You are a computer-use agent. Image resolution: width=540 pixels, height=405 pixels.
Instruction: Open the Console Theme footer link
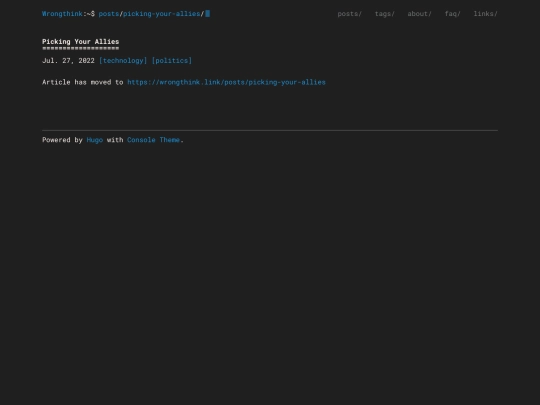click(x=153, y=140)
